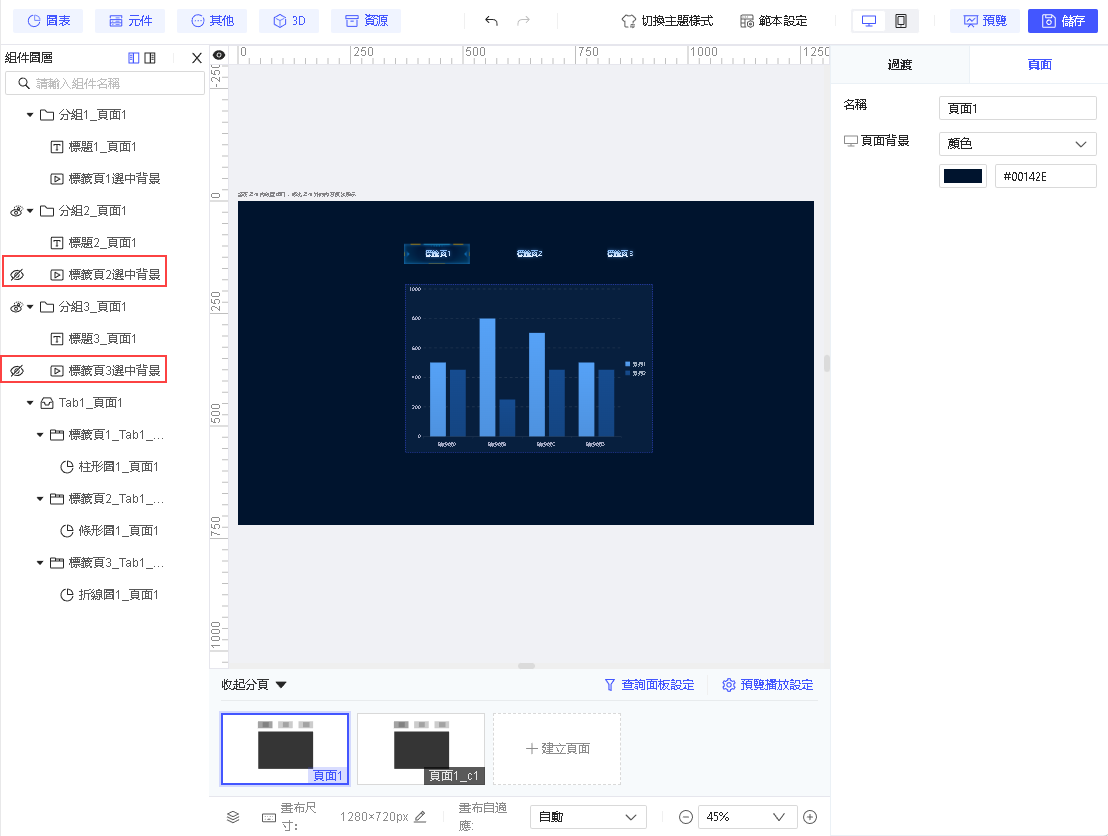The width and height of the screenshot is (1108, 836).
Task: Click the 切換主題樣式 button
Action: (x=667, y=21)
